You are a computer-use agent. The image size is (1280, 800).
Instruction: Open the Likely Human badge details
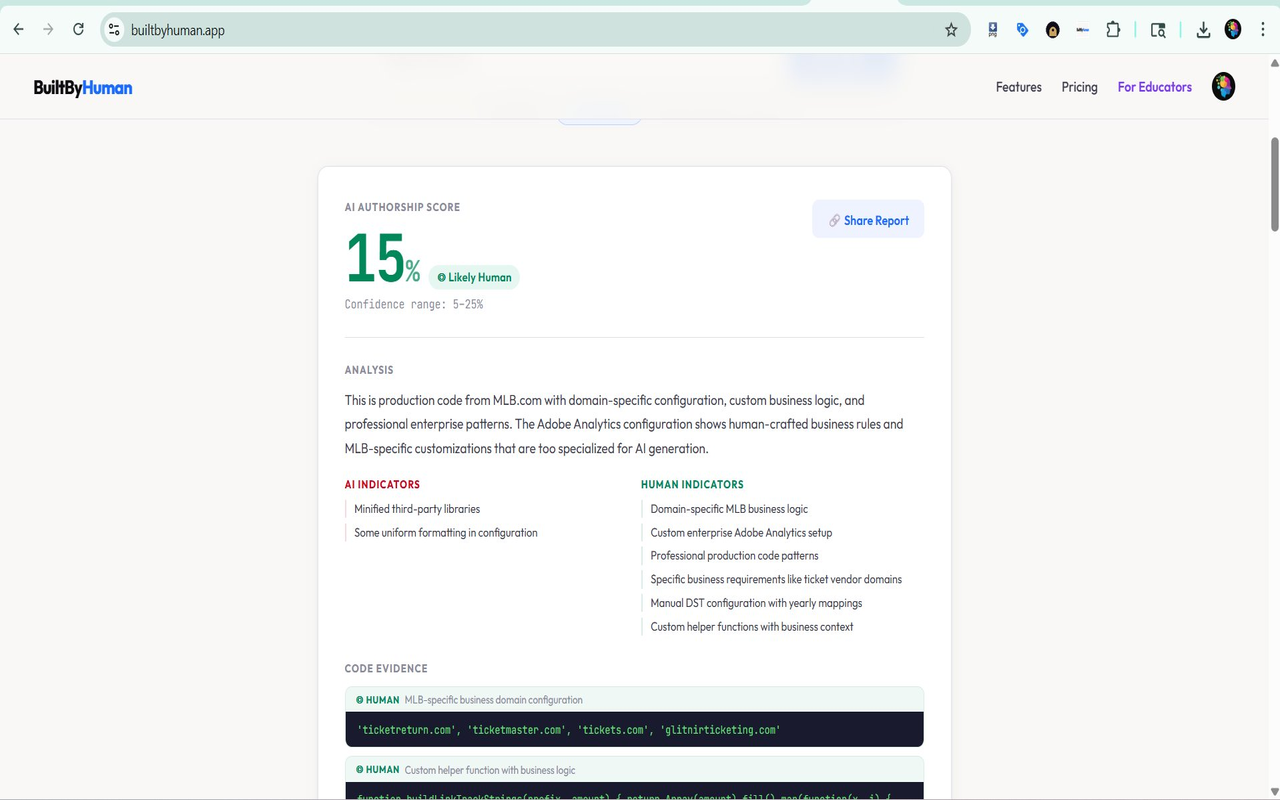[473, 277]
